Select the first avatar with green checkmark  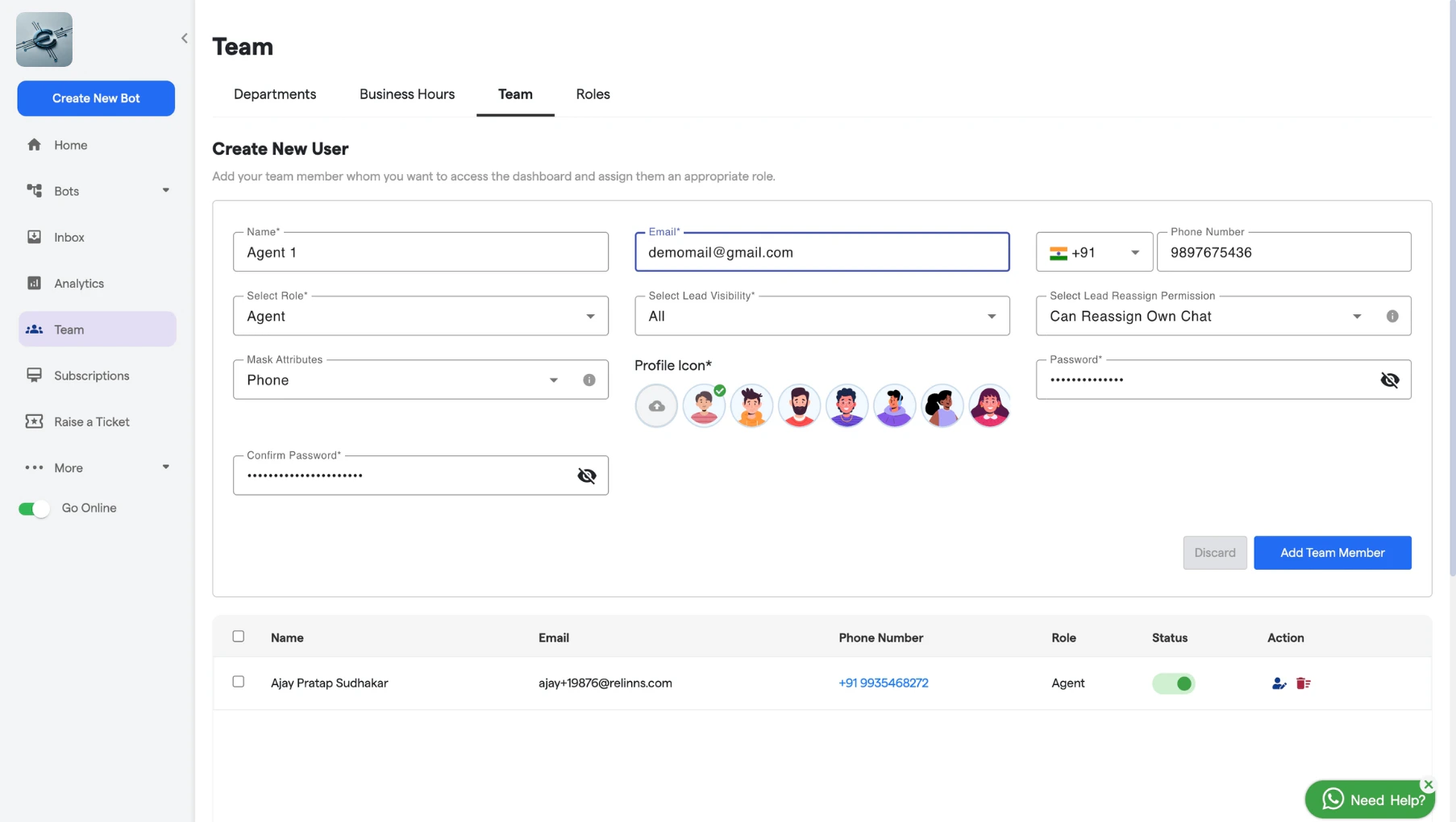point(704,405)
